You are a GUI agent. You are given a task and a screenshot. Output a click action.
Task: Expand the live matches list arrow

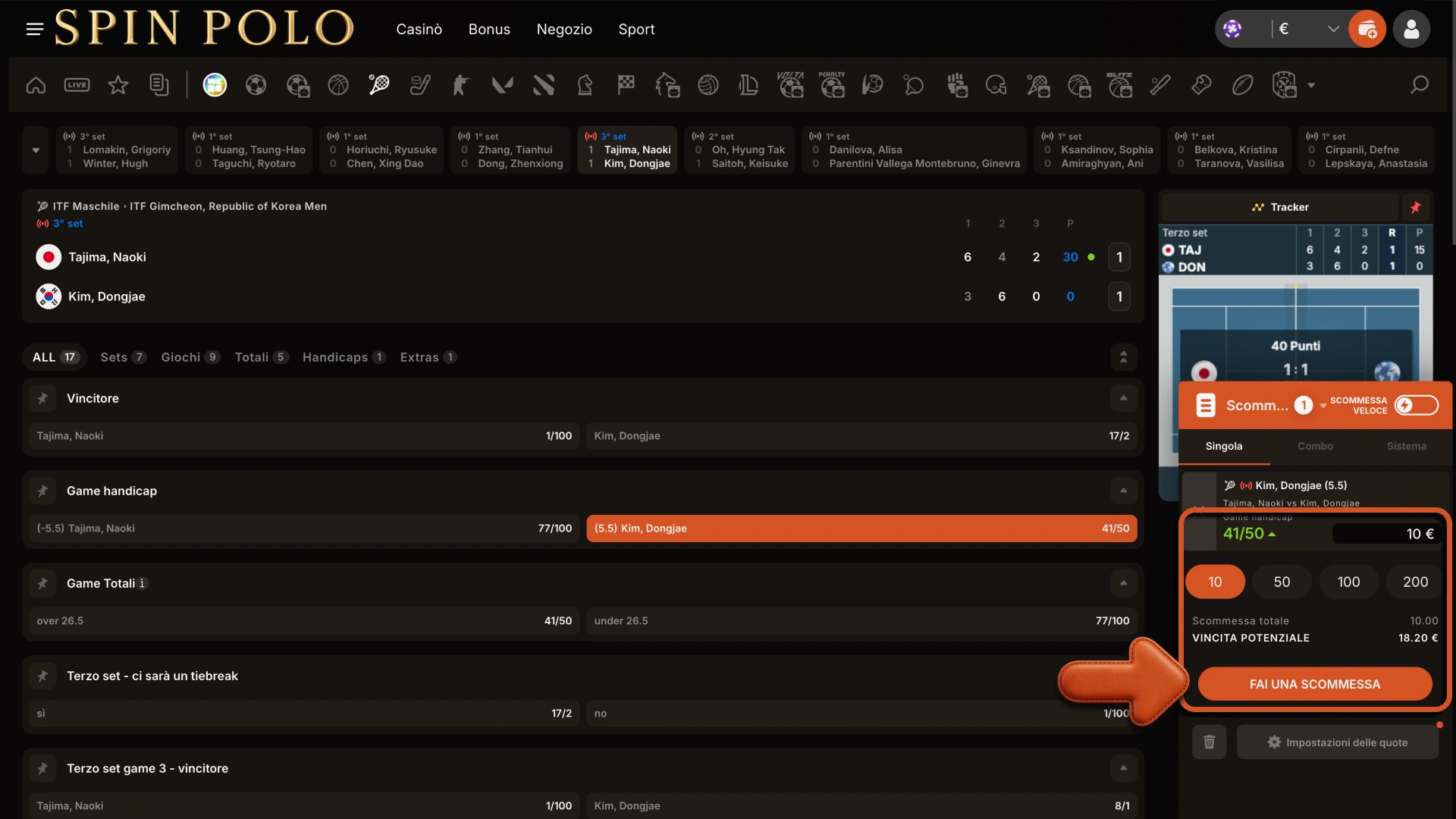pyautogui.click(x=36, y=150)
